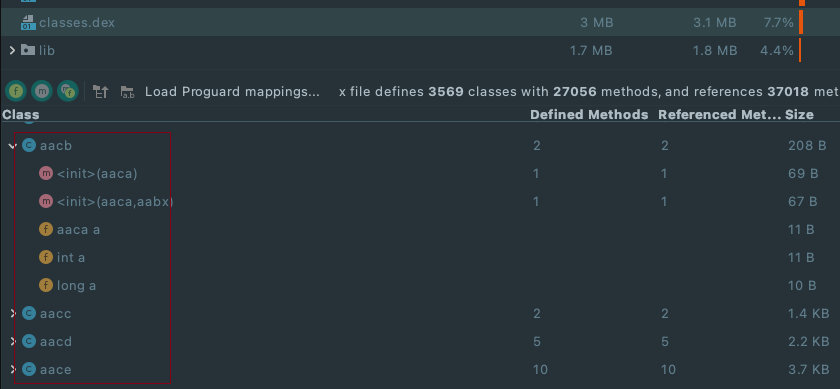Viewport: 840px width, 389px height.
Task: Click the aace class icon
Action: pos(29,369)
